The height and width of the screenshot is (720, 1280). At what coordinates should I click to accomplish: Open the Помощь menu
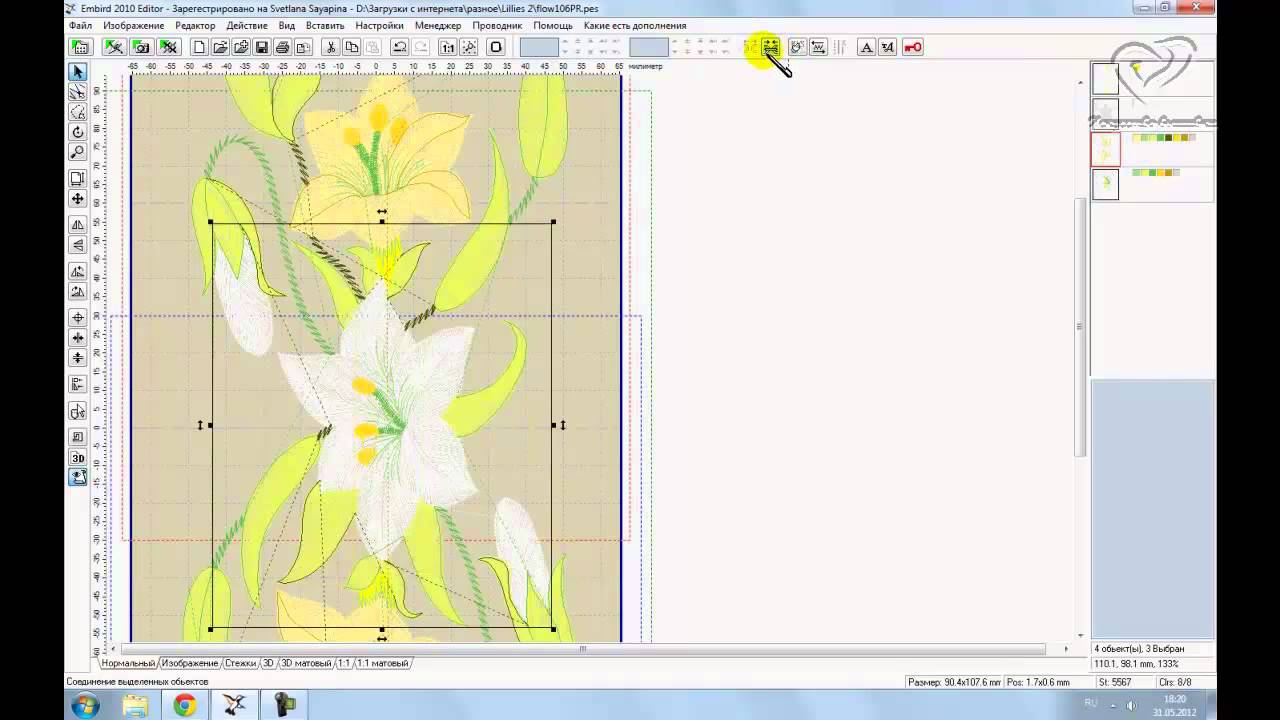553,25
